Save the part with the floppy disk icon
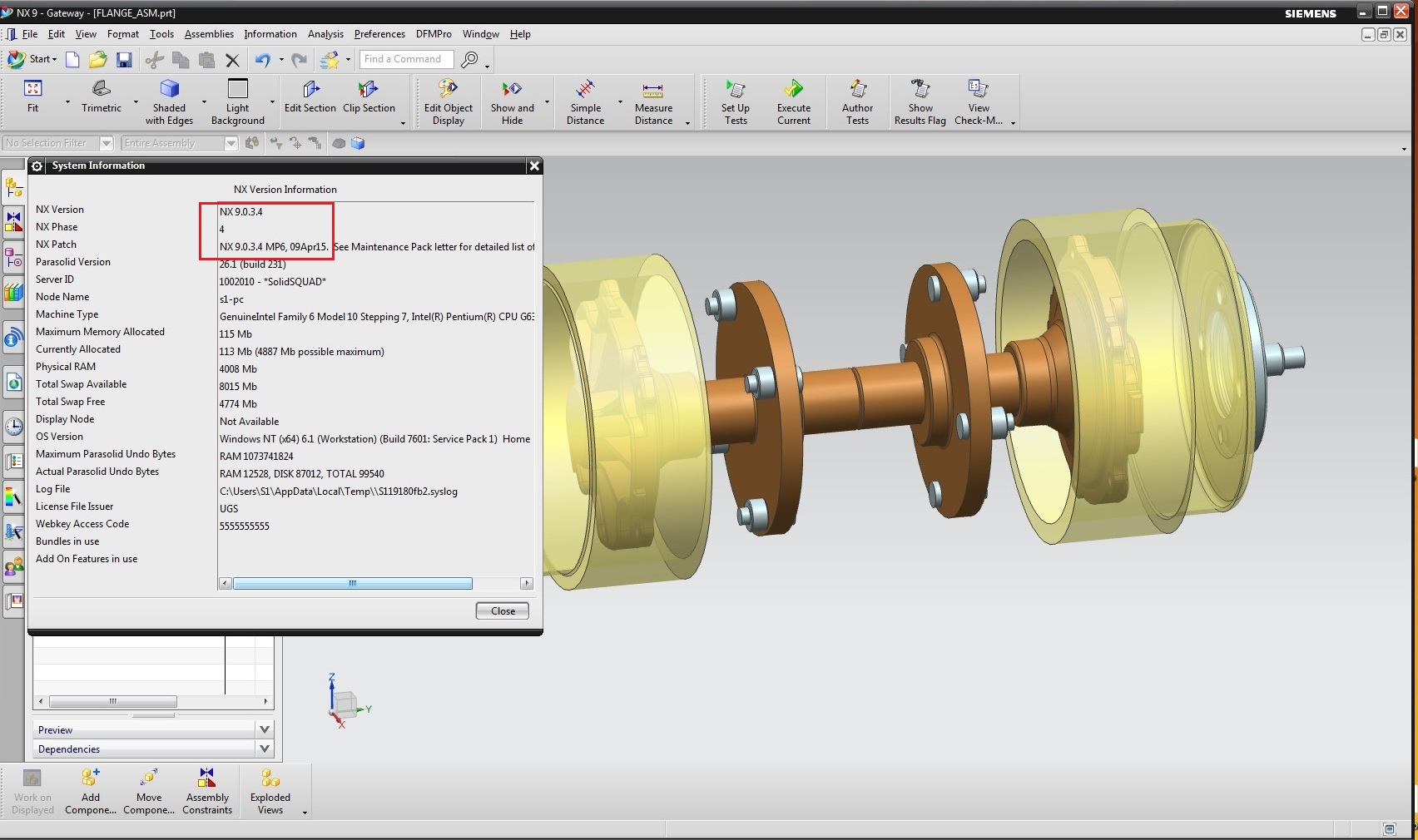1418x840 pixels. coord(124,59)
